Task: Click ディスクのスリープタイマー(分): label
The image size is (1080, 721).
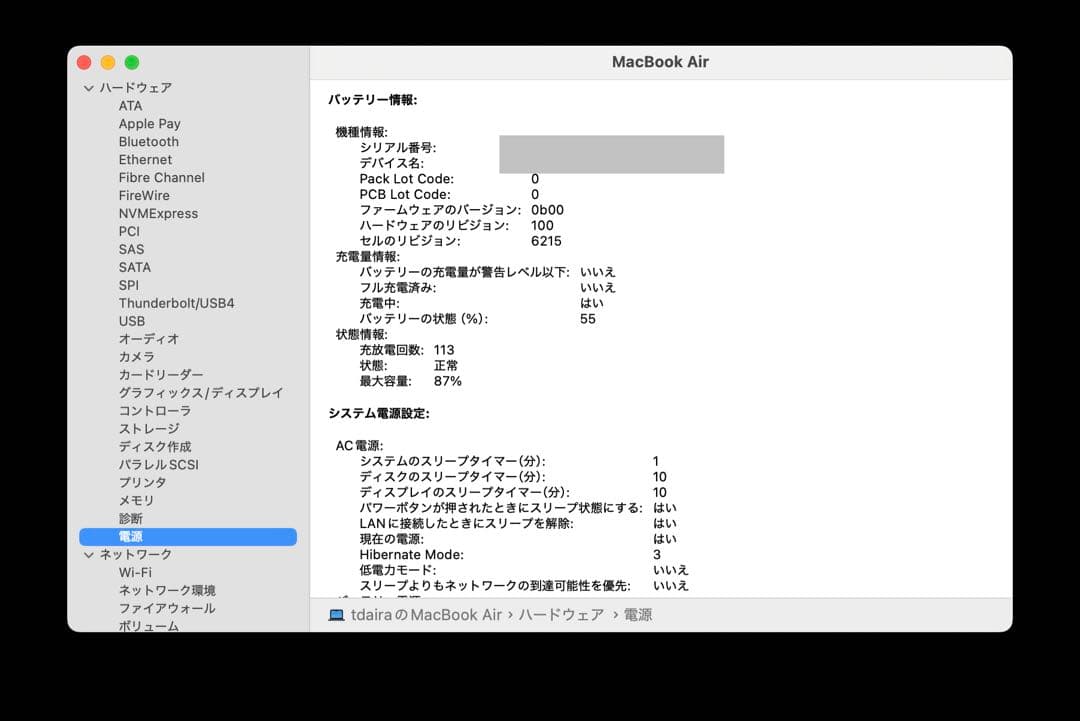Action: (x=453, y=477)
